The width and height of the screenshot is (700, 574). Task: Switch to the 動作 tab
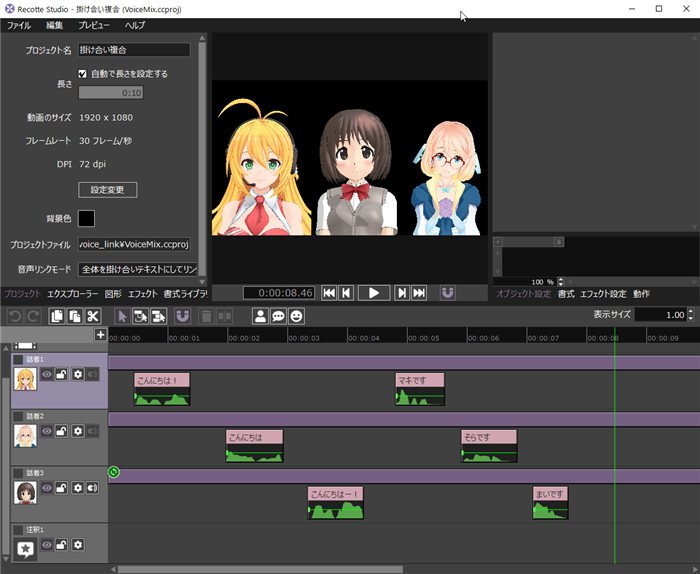[642, 294]
